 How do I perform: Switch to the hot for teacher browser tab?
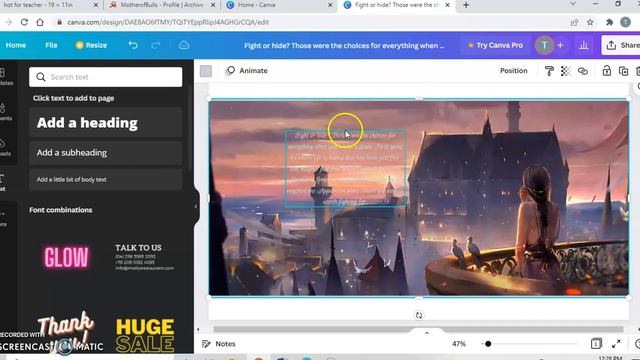tap(38, 5)
